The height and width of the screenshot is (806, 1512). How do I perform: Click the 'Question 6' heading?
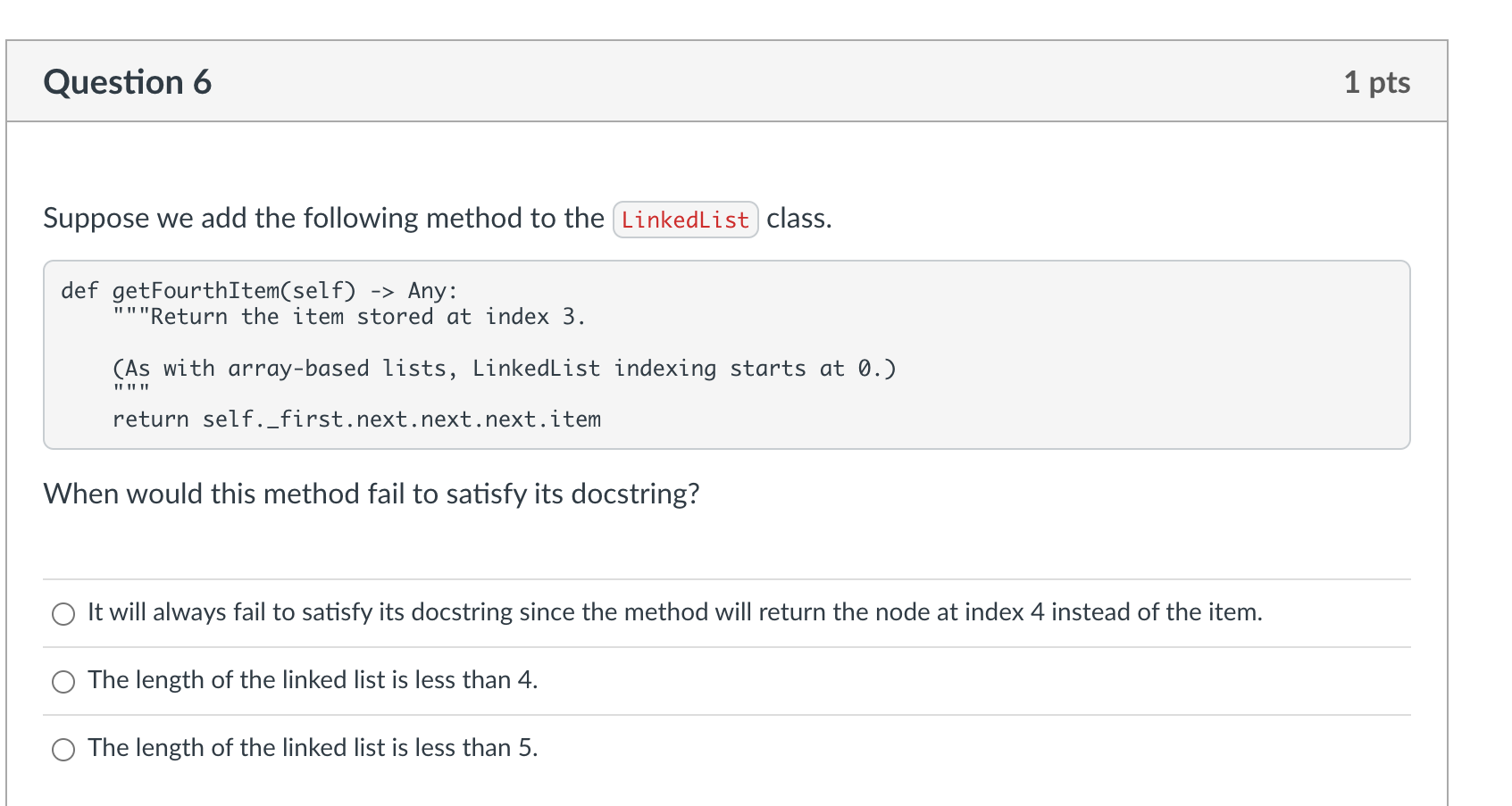[x=128, y=82]
